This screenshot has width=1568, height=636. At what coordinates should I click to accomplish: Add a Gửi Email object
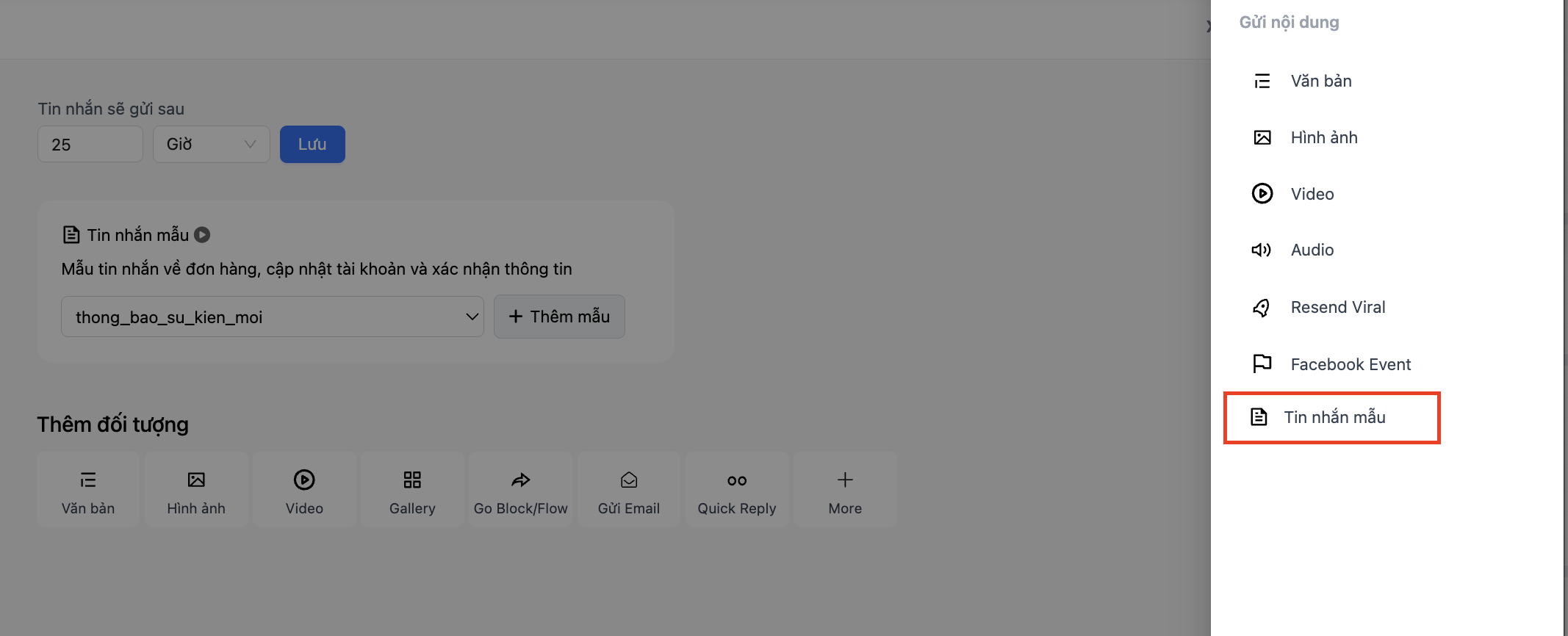(x=628, y=490)
